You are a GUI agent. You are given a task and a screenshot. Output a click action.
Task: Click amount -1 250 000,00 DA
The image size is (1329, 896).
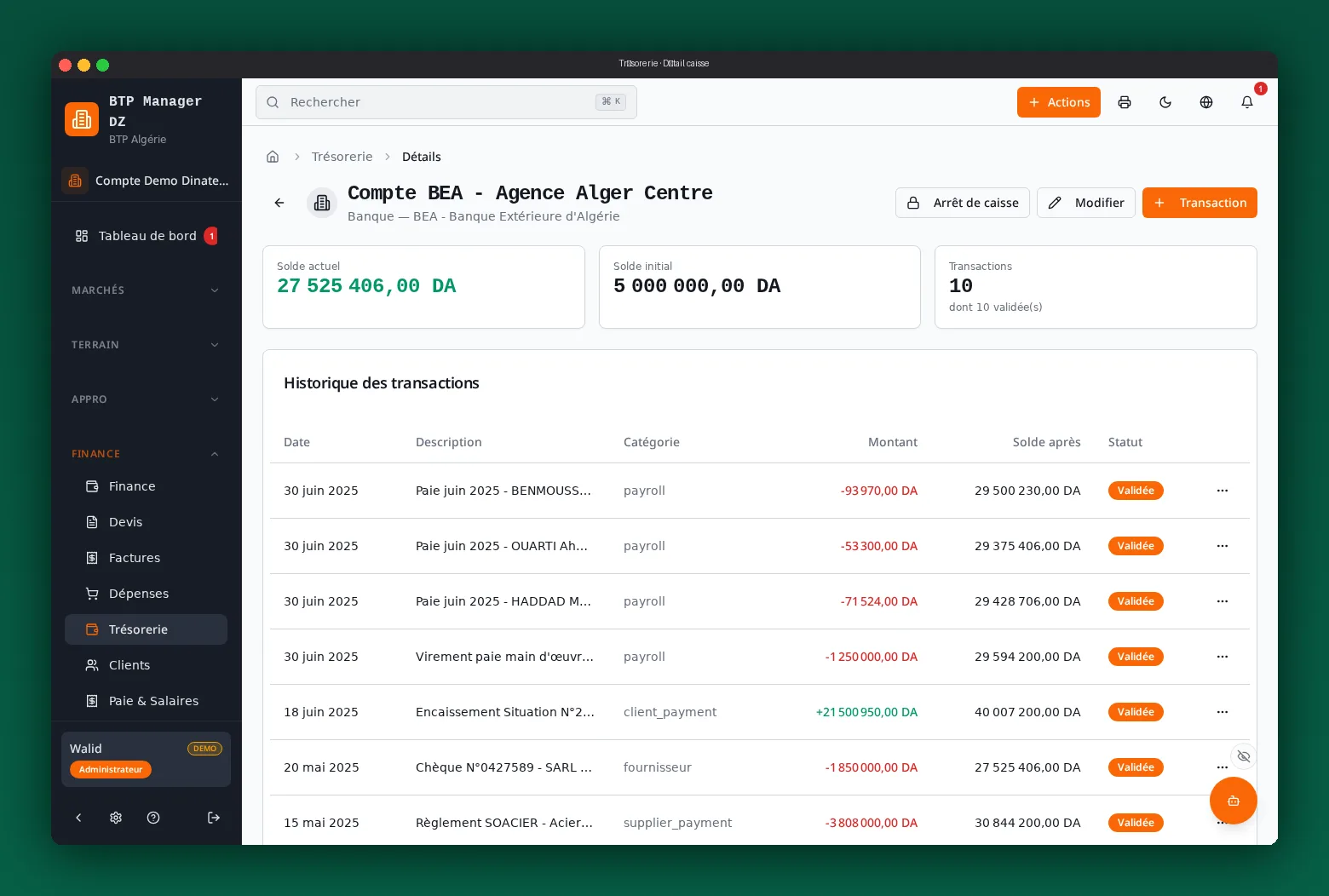click(x=872, y=657)
